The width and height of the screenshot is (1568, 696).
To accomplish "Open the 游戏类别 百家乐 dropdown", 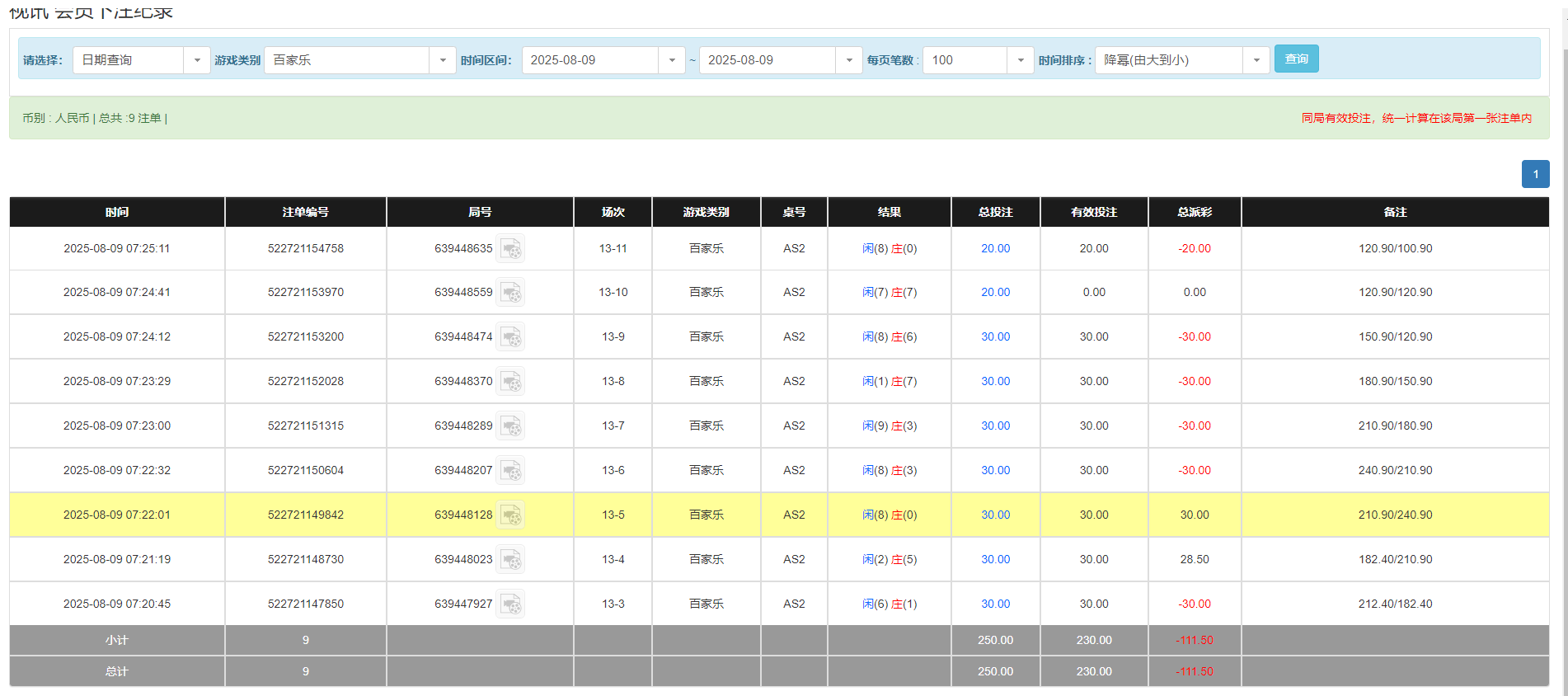I will coord(442,60).
